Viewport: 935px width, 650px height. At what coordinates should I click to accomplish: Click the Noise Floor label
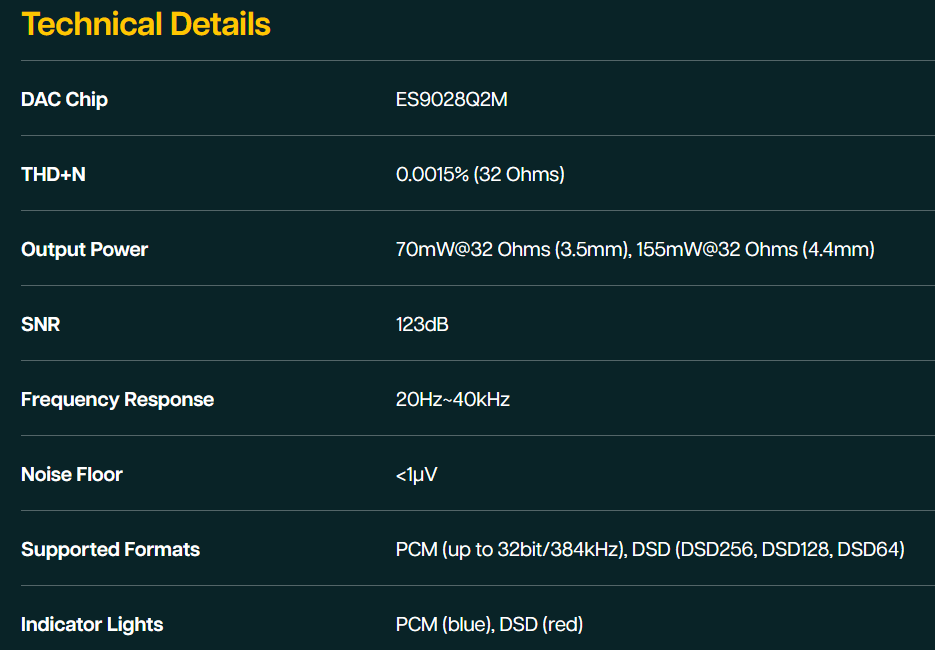pos(72,475)
